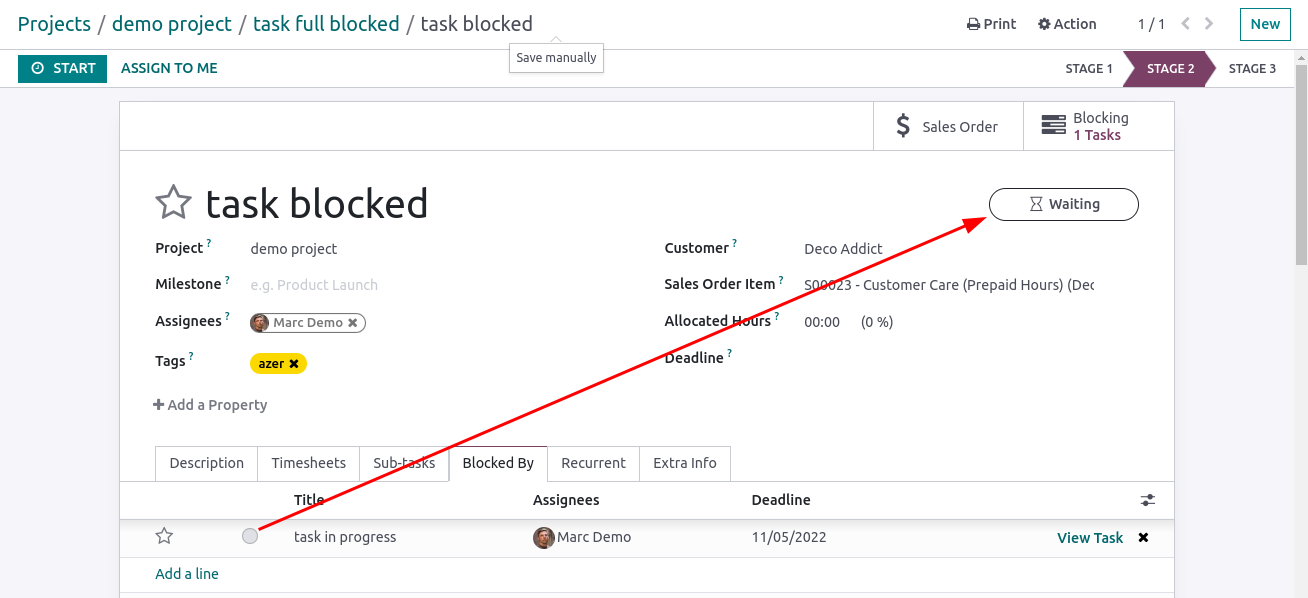Remove the 'task in progress' blocking line
The width and height of the screenshot is (1308, 598).
[1143, 538]
